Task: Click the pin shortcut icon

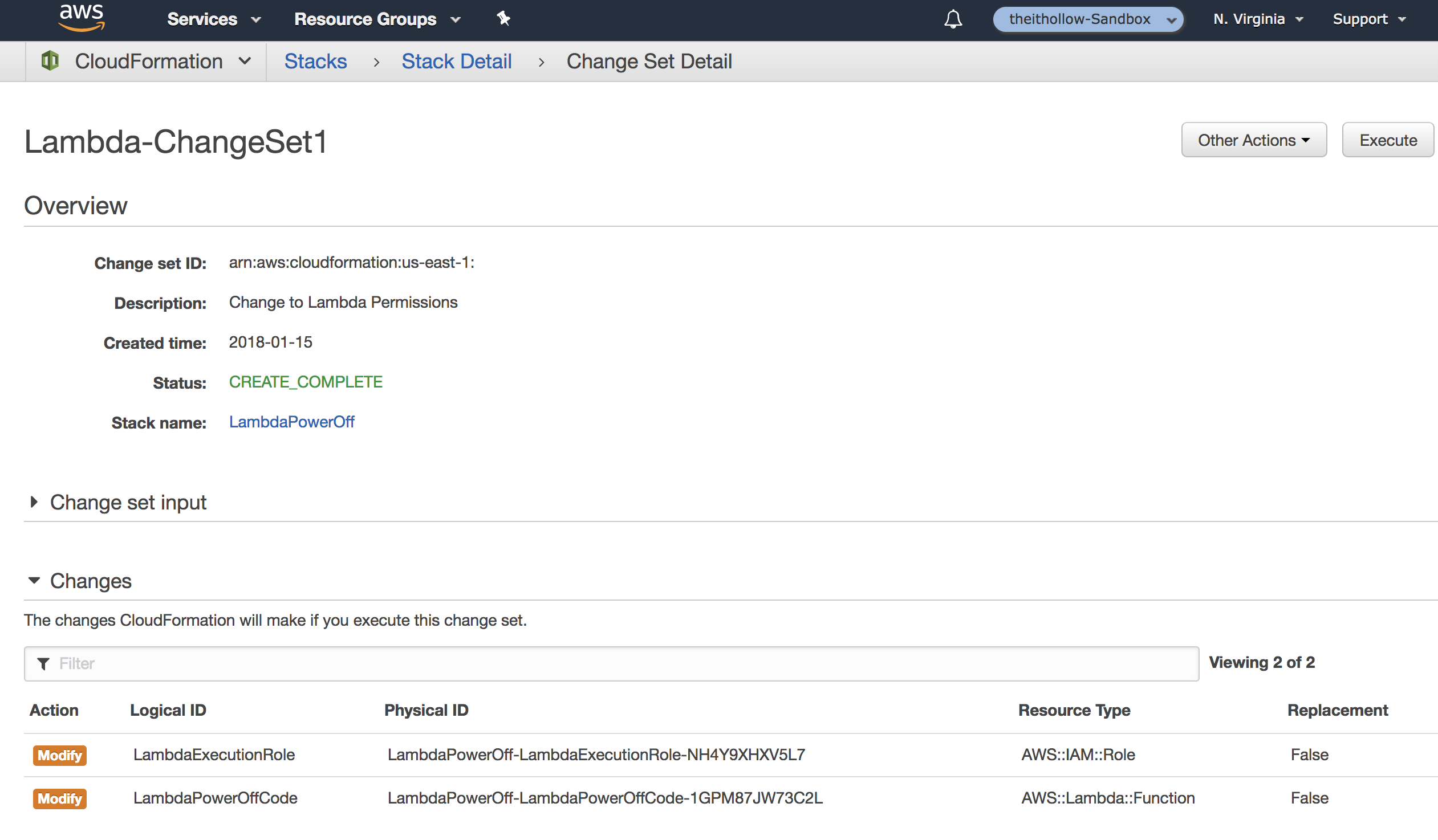Action: (x=503, y=19)
